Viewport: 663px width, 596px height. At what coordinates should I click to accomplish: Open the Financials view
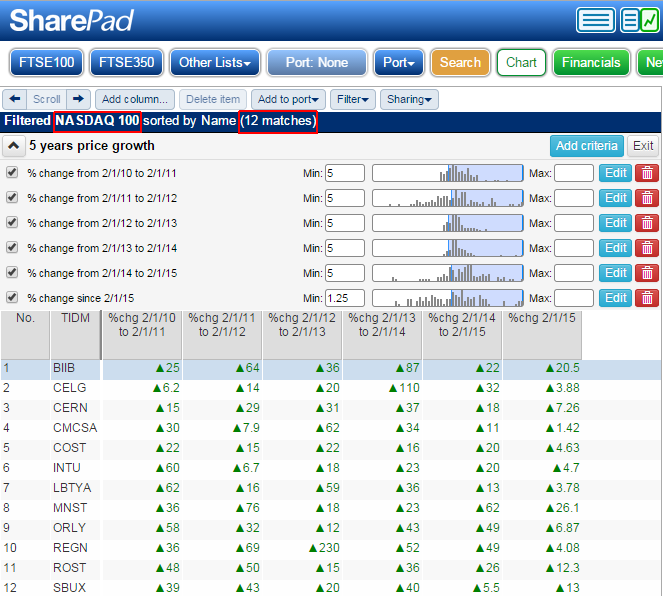point(591,63)
